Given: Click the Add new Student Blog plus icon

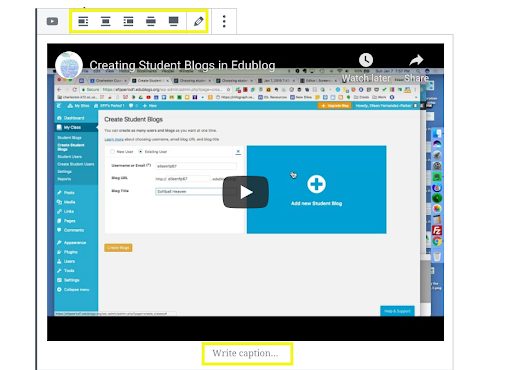Looking at the screenshot, I should point(316,184).
